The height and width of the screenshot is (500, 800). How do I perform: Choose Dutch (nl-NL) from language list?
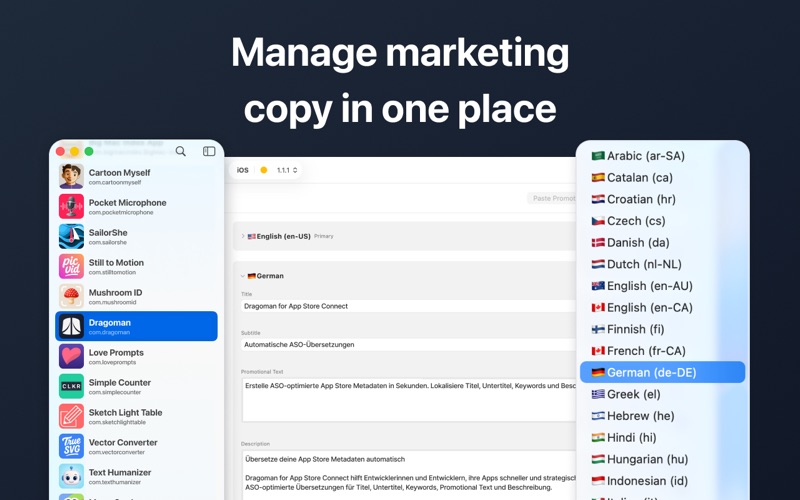tap(662, 264)
